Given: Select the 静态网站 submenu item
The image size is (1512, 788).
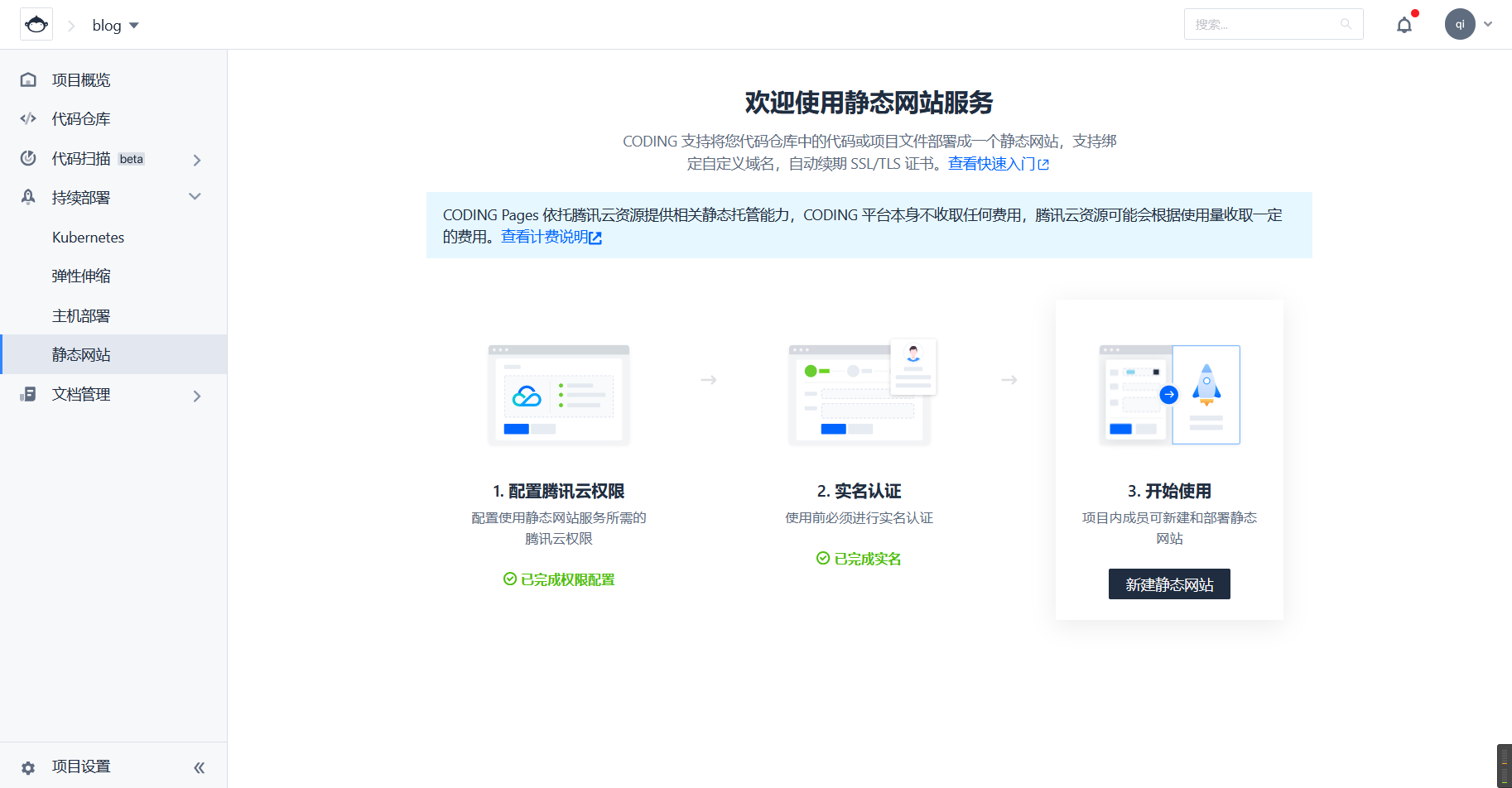Looking at the screenshot, I should click(x=113, y=354).
